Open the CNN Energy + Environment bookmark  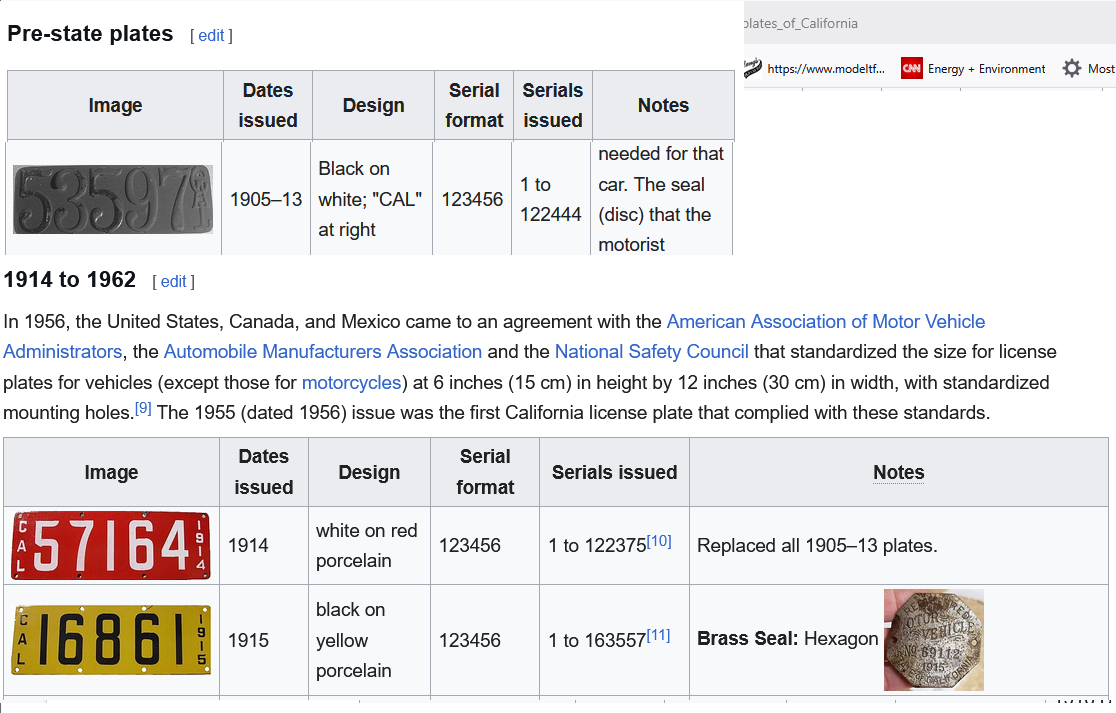pos(973,69)
